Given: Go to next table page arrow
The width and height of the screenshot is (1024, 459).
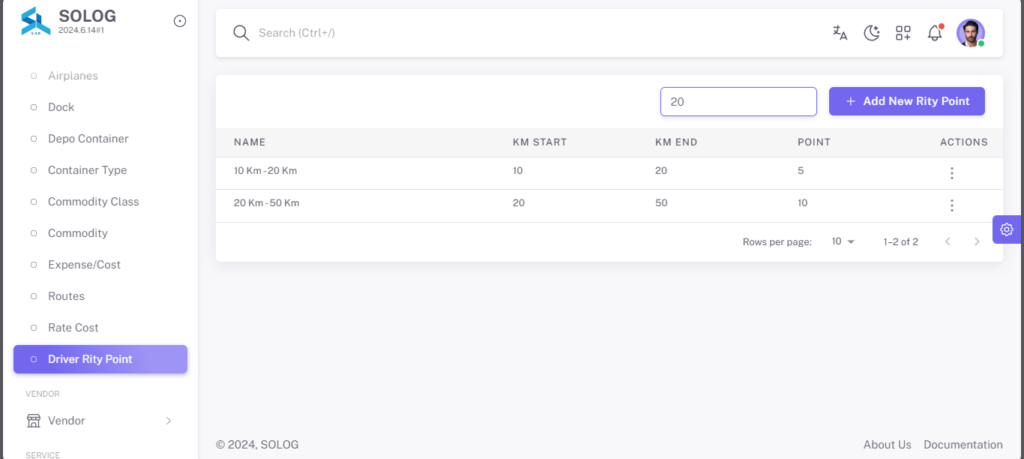Looking at the screenshot, I should click(977, 242).
